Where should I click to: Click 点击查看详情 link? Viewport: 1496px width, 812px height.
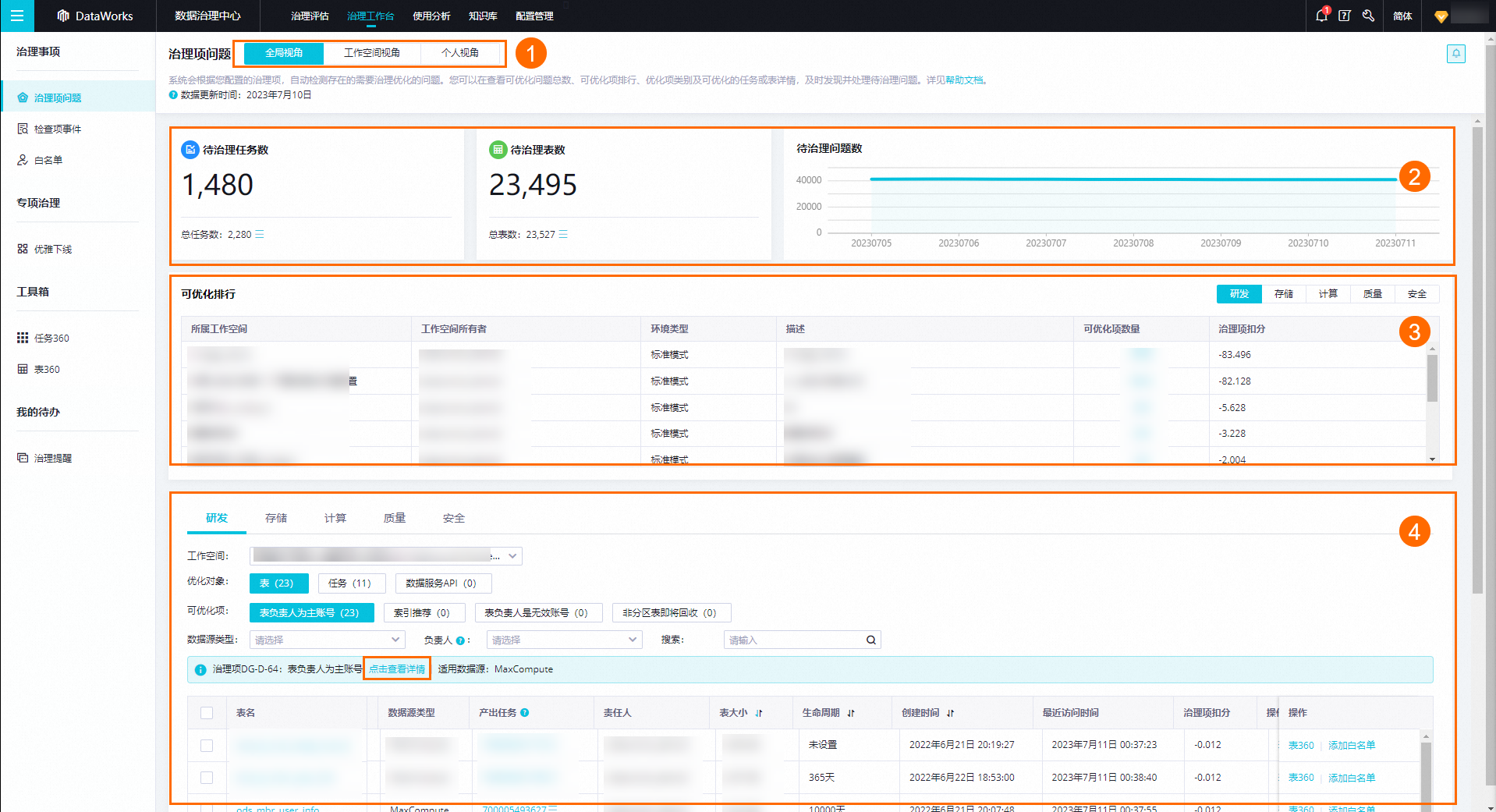397,669
